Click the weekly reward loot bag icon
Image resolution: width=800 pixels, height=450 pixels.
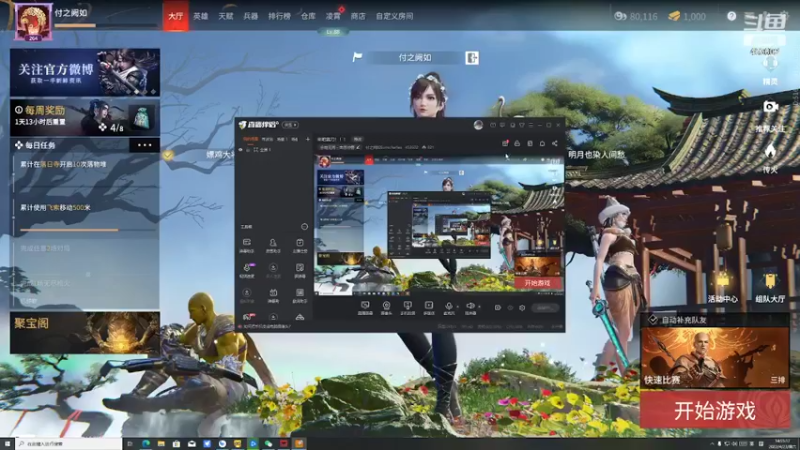pos(141,117)
